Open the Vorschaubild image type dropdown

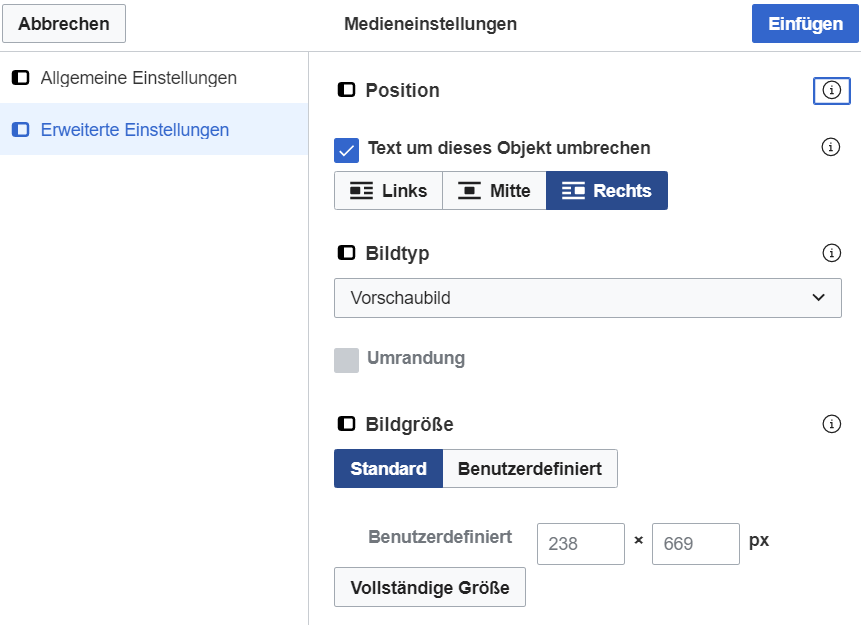[588, 298]
